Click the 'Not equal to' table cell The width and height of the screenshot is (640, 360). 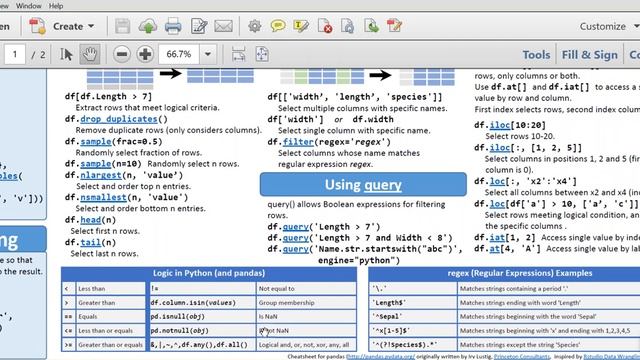306,289
